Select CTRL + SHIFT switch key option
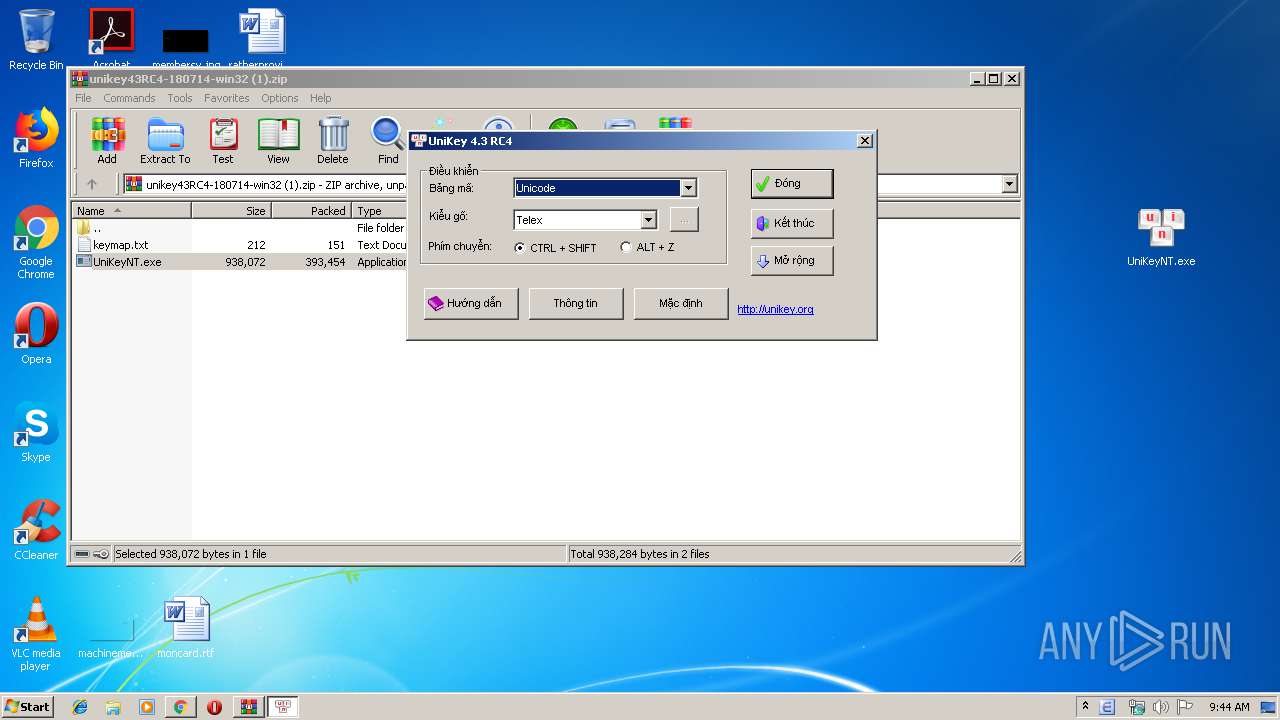 click(x=555, y=248)
